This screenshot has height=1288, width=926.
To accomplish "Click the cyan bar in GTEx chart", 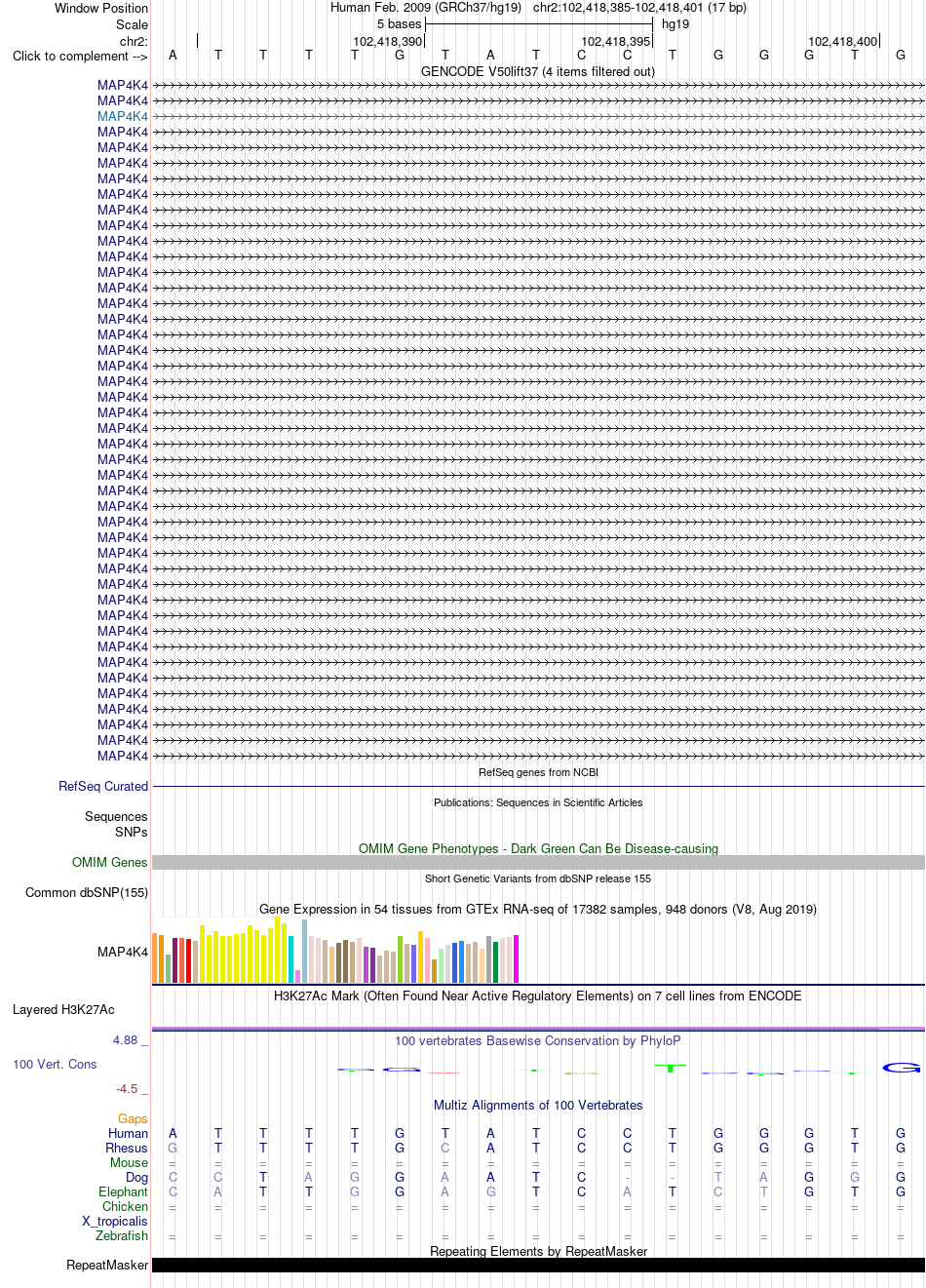I will [291, 959].
